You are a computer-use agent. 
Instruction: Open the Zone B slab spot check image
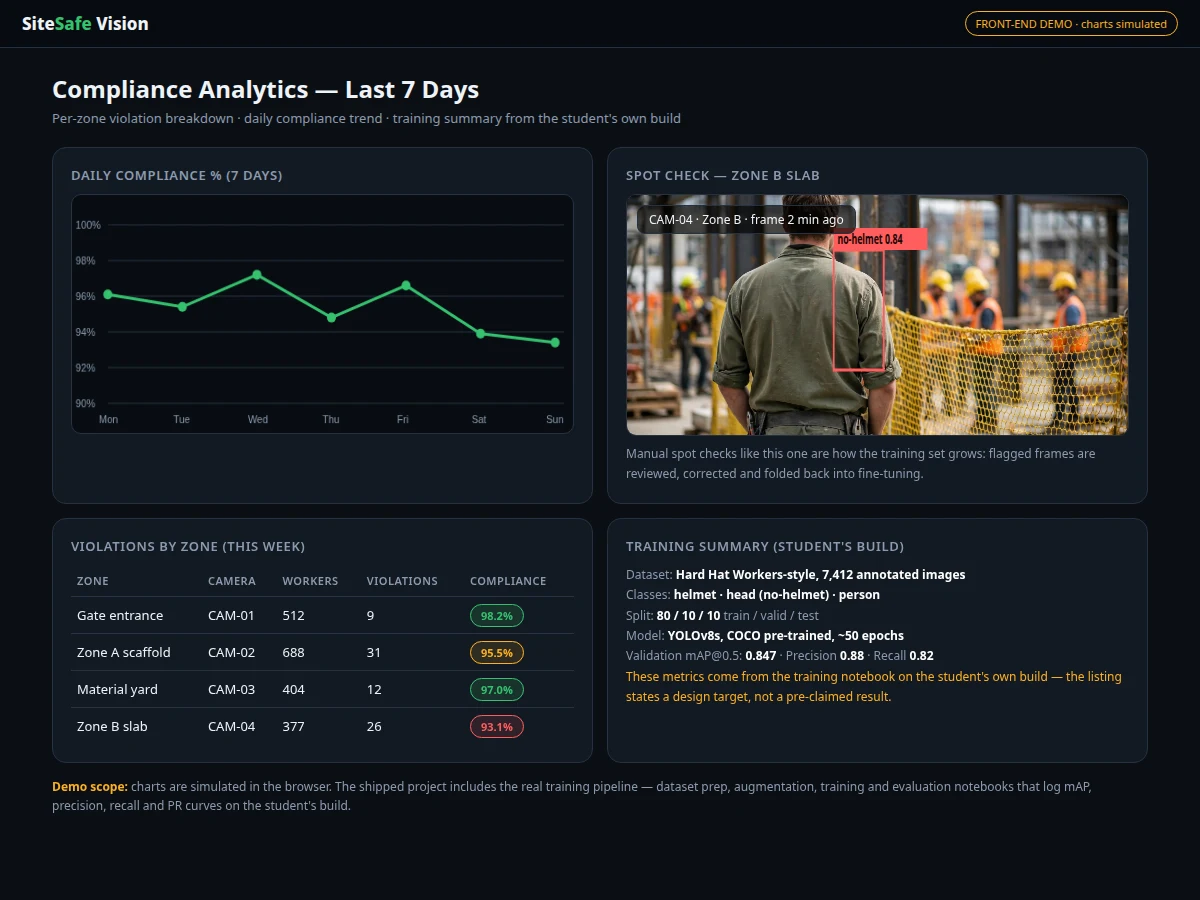click(877, 315)
